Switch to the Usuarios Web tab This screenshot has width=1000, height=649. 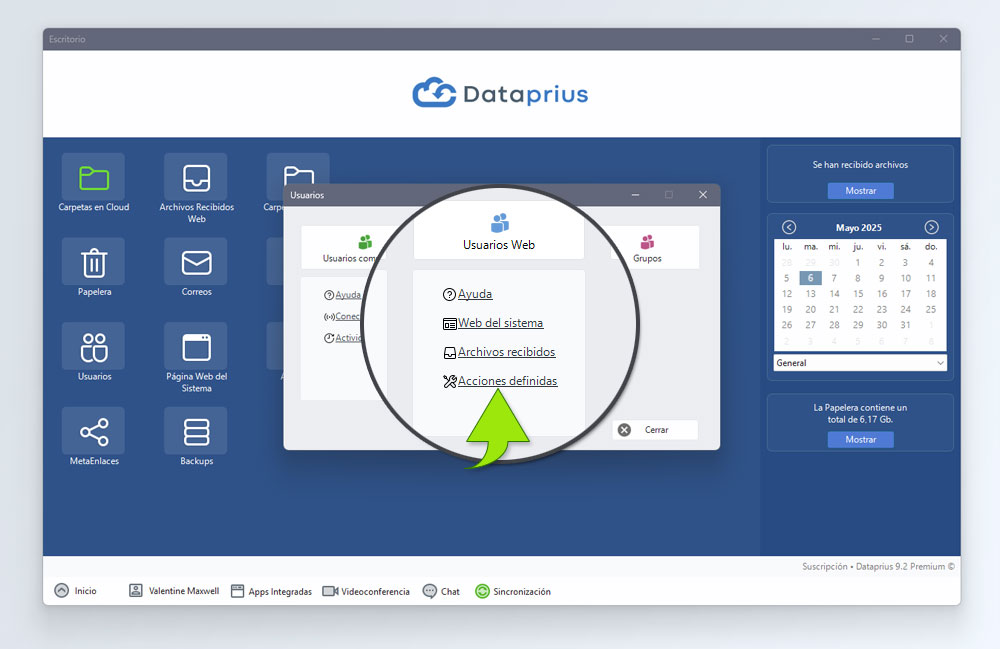pyautogui.click(x=498, y=233)
